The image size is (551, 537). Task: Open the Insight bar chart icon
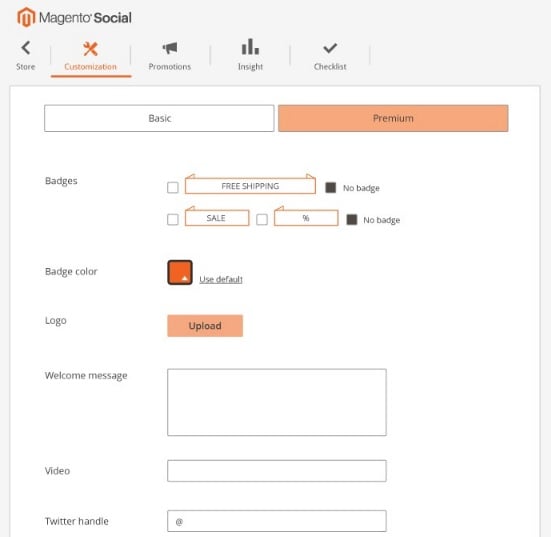250,47
